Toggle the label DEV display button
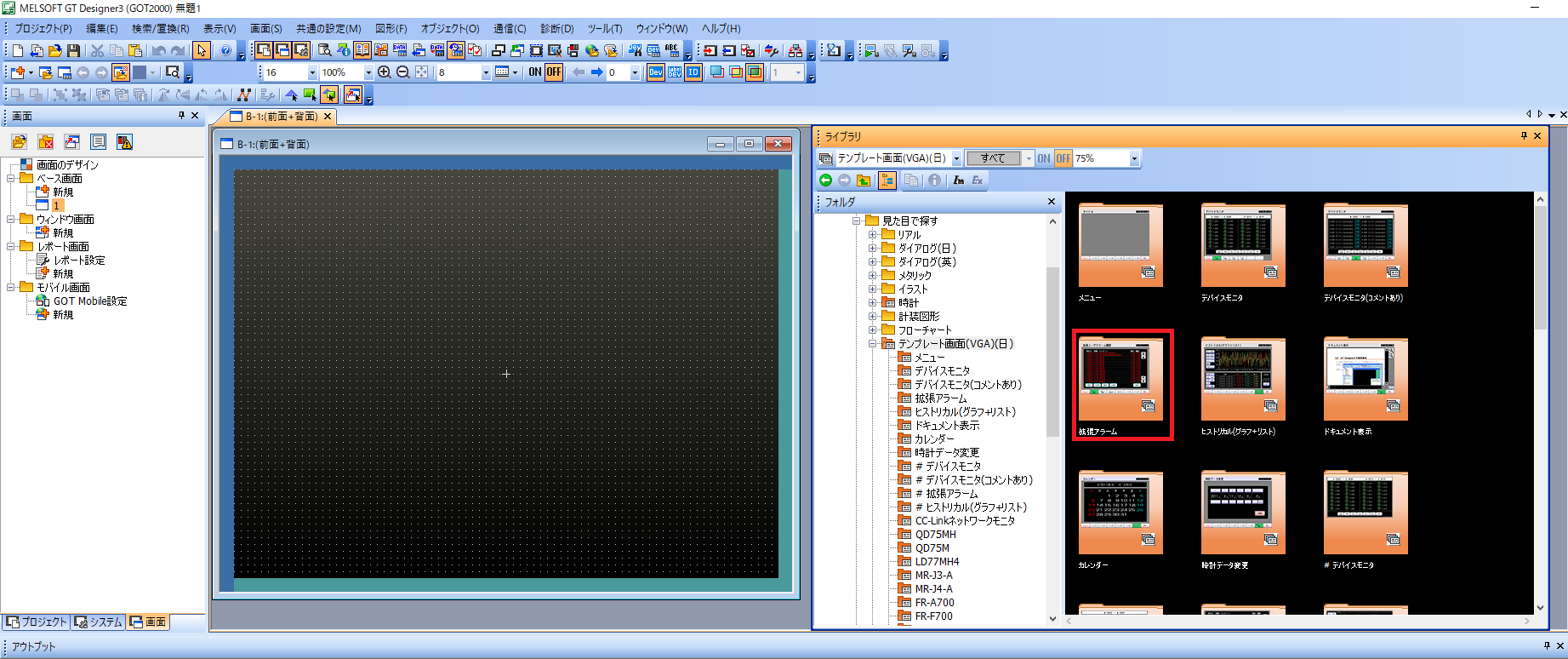The image size is (1568, 659). (675, 72)
